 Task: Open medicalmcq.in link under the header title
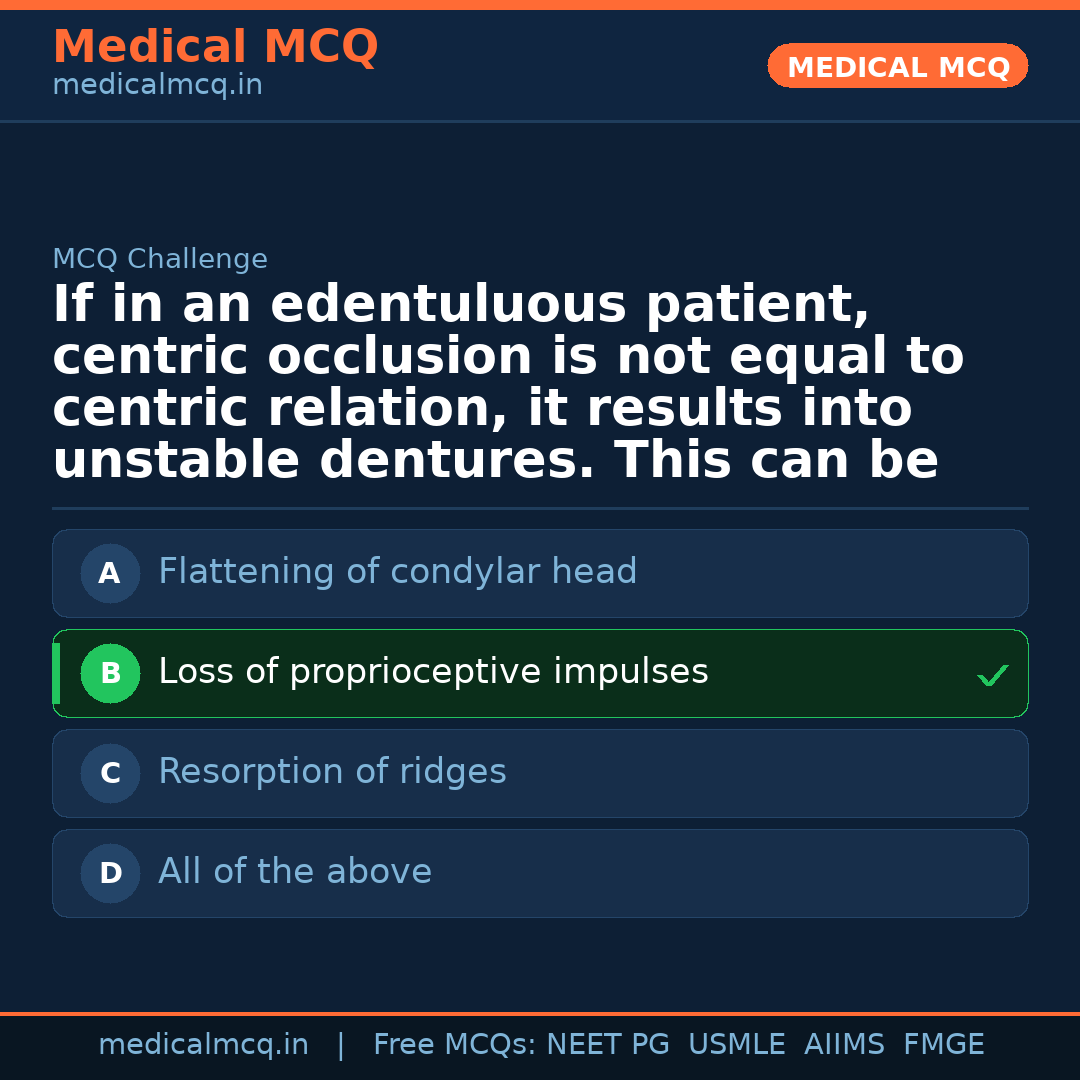[x=157, y=86]
